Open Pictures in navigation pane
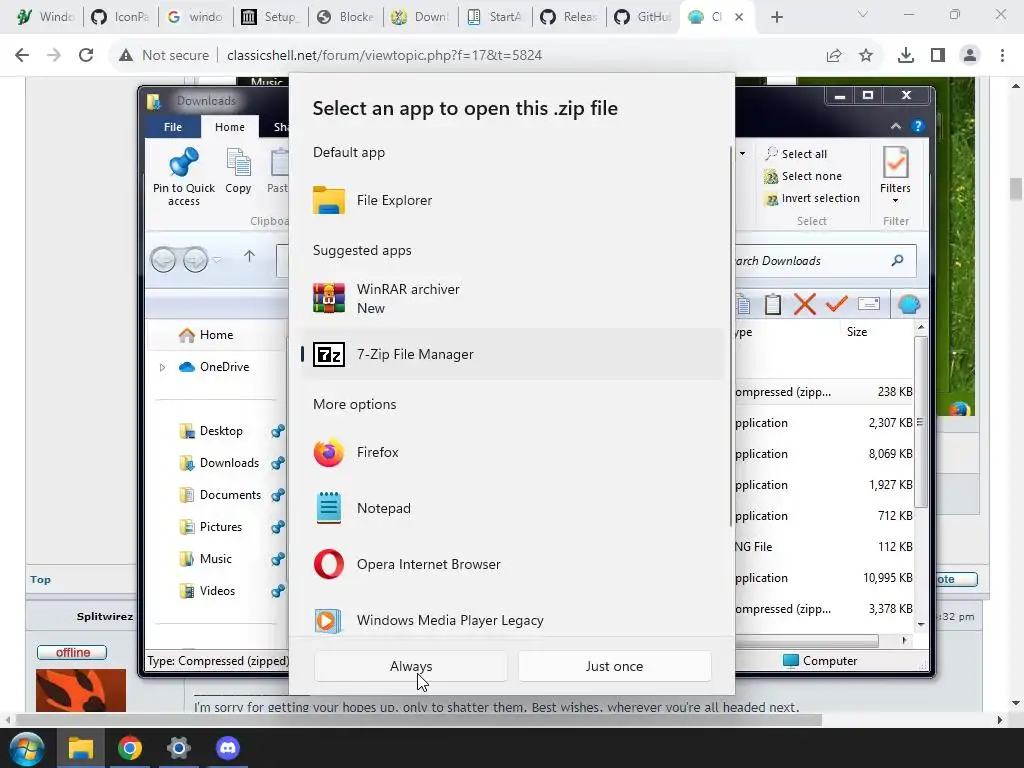 tap(210, 527)
